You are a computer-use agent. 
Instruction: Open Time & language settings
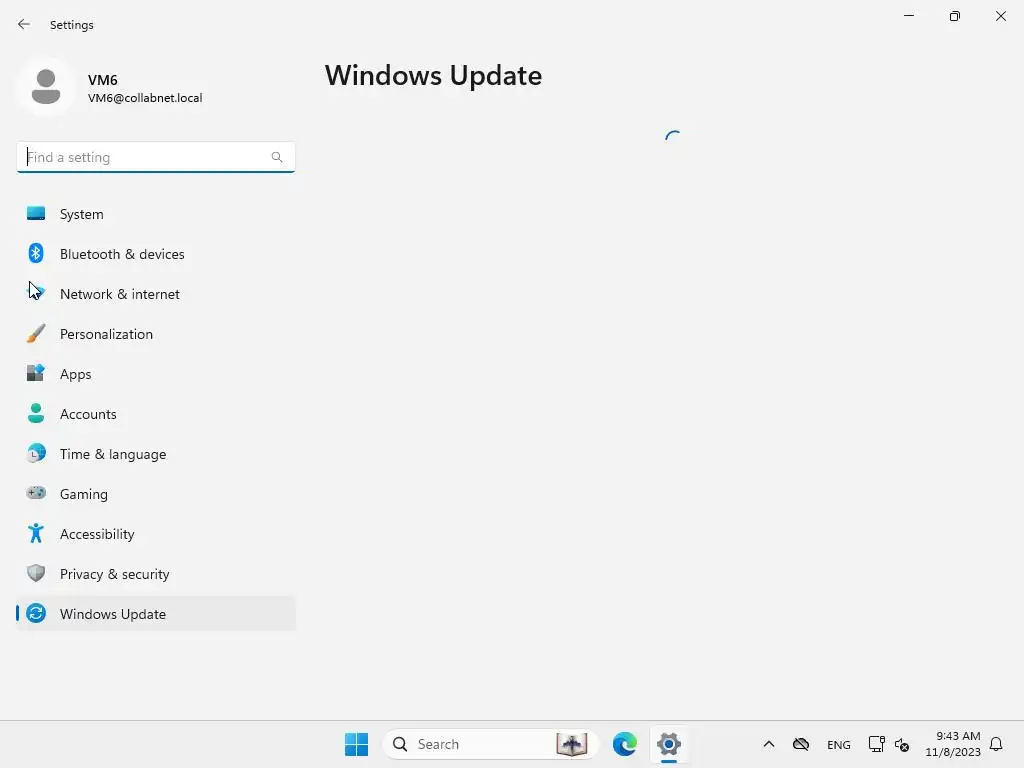pyautogui.click(x=155, y=453)
